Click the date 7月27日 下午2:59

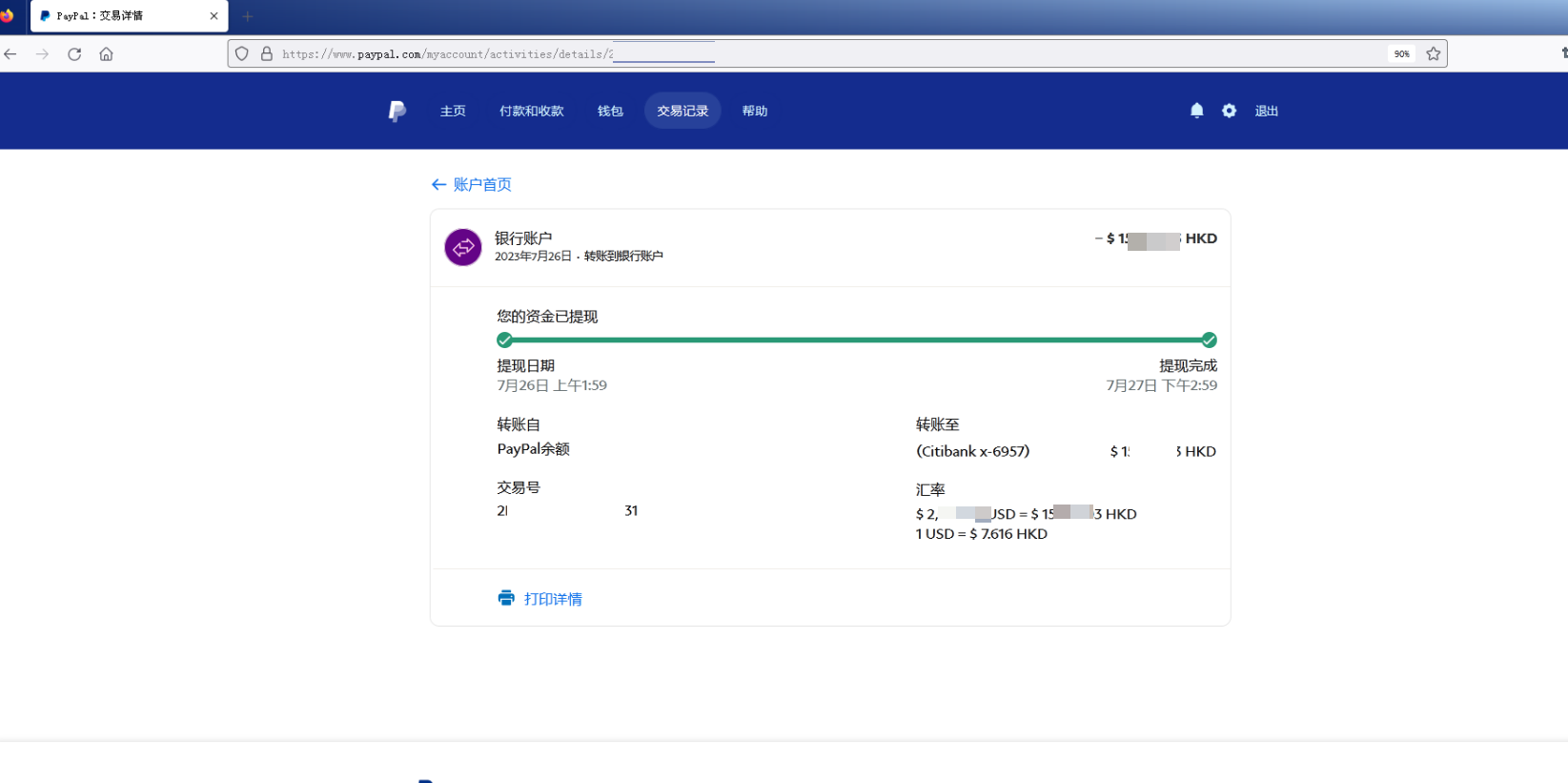tap(1162, 385)
